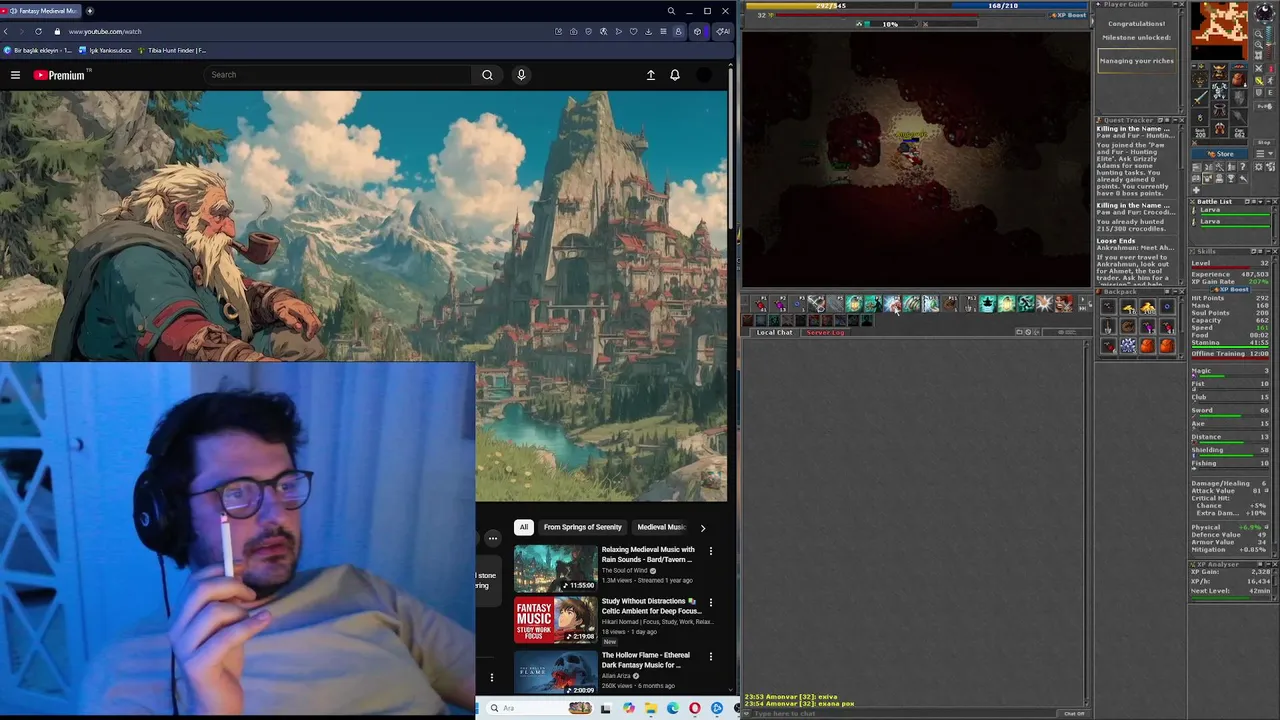Open a new browser tab
1280x720 pixels.
90,11
